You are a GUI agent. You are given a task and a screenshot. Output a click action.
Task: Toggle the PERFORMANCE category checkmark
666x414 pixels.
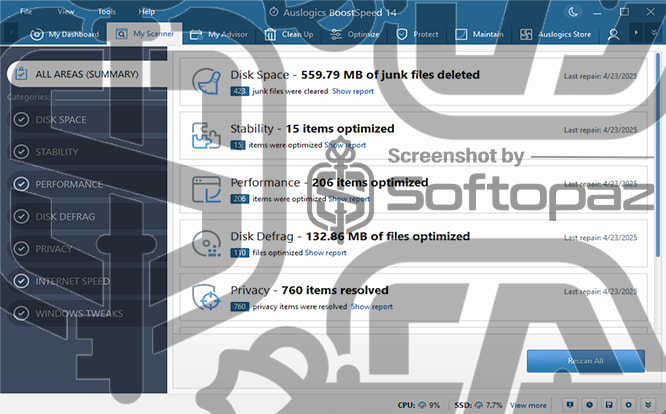tap(21, 184)
